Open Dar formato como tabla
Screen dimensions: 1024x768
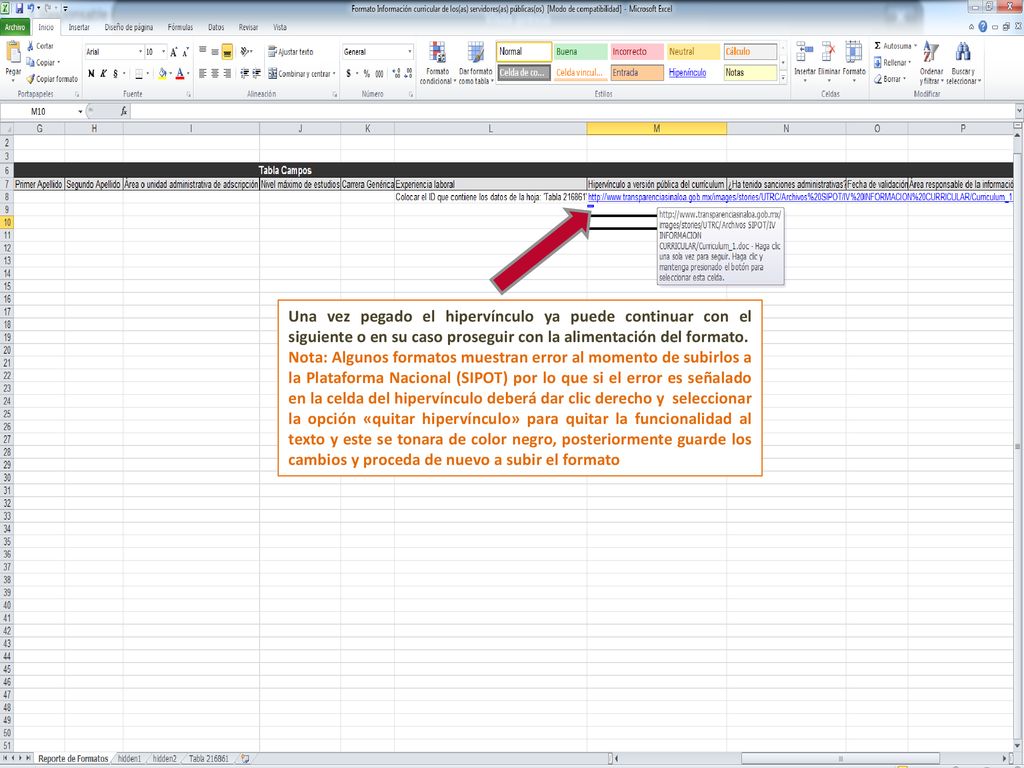click(475, 63)
